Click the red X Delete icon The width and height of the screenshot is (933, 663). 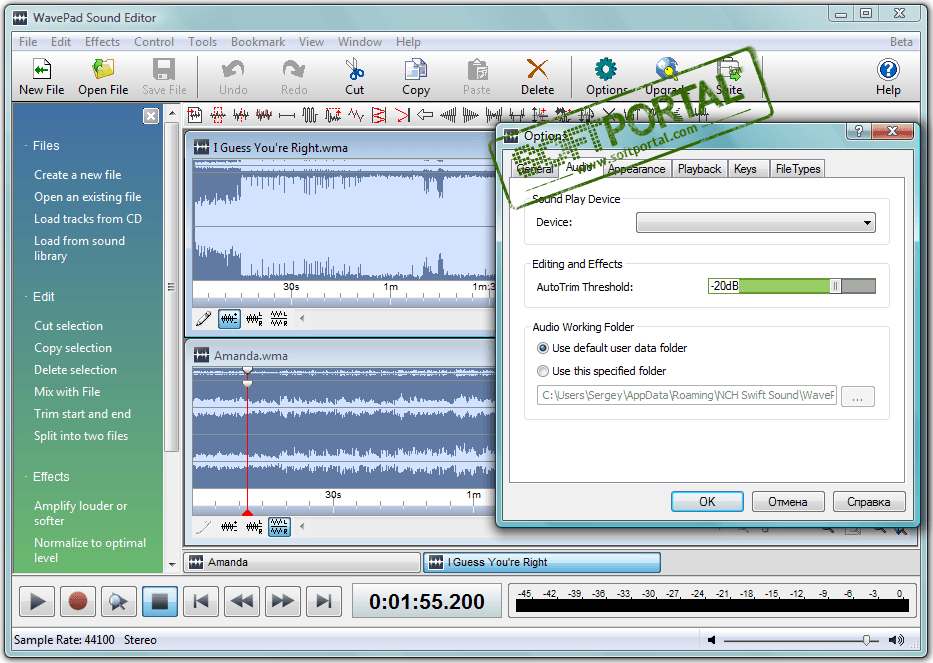point(537,70)
